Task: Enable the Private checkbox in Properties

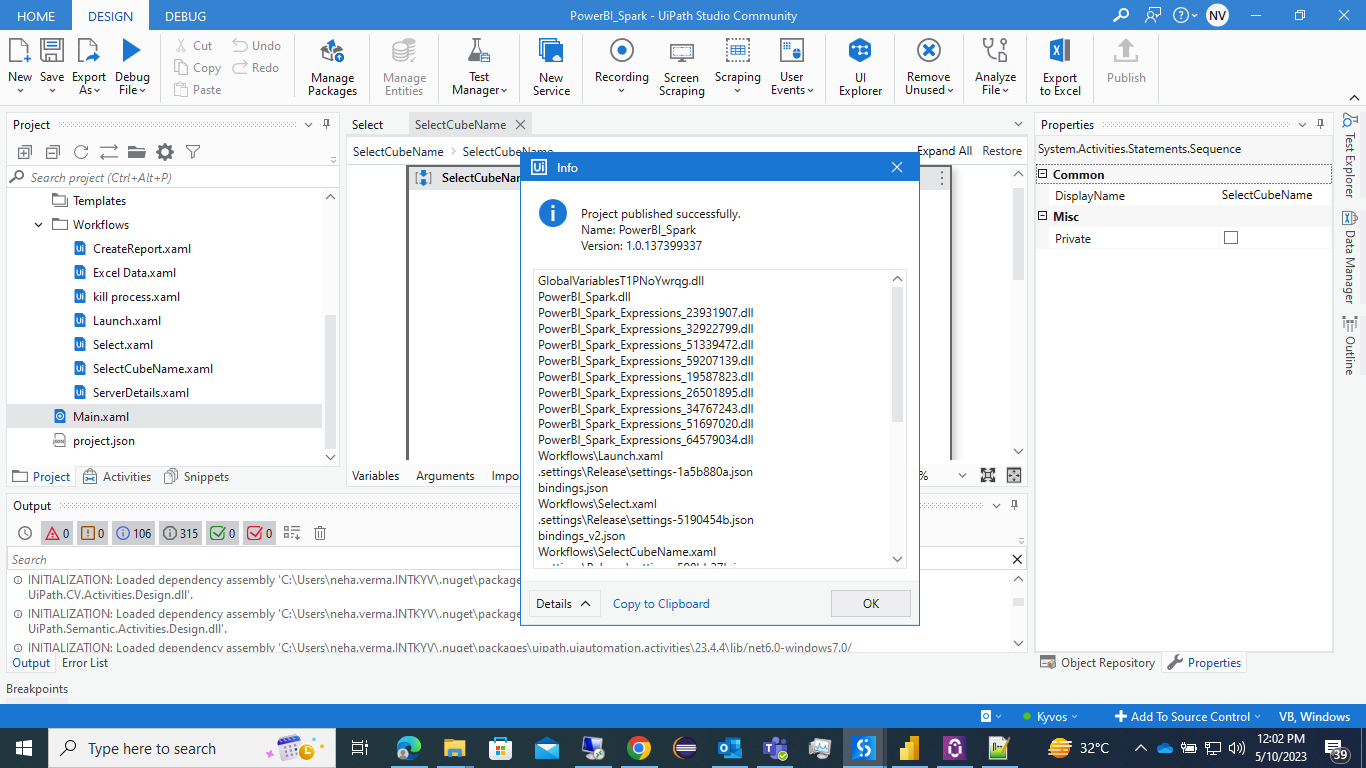Action: pos(1230,238)
